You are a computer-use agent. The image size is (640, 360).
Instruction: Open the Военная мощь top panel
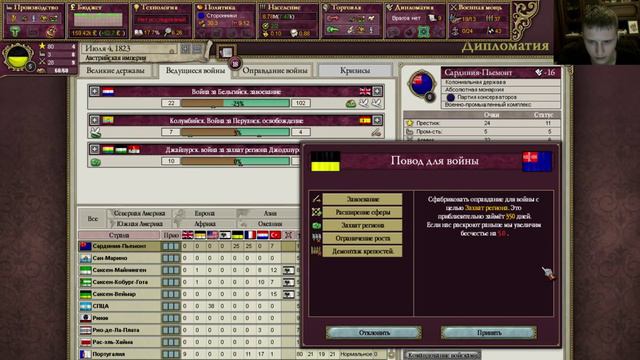tap(479, 20)
